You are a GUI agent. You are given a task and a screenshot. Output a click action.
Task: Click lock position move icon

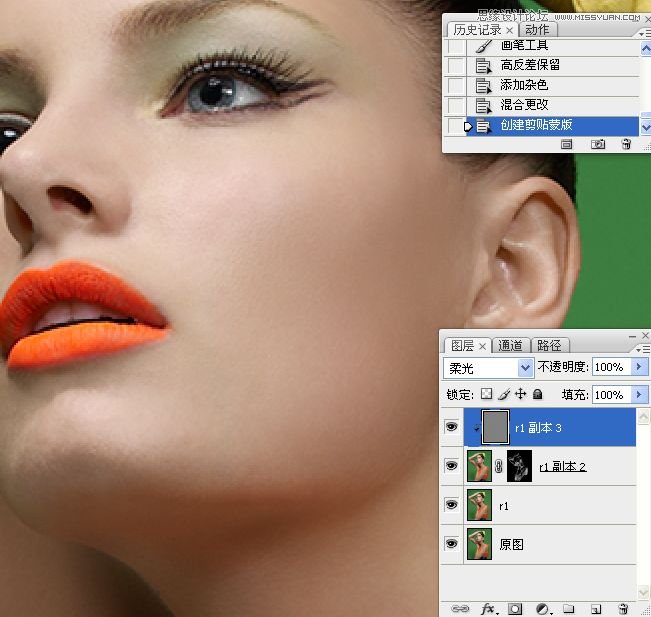520,394
